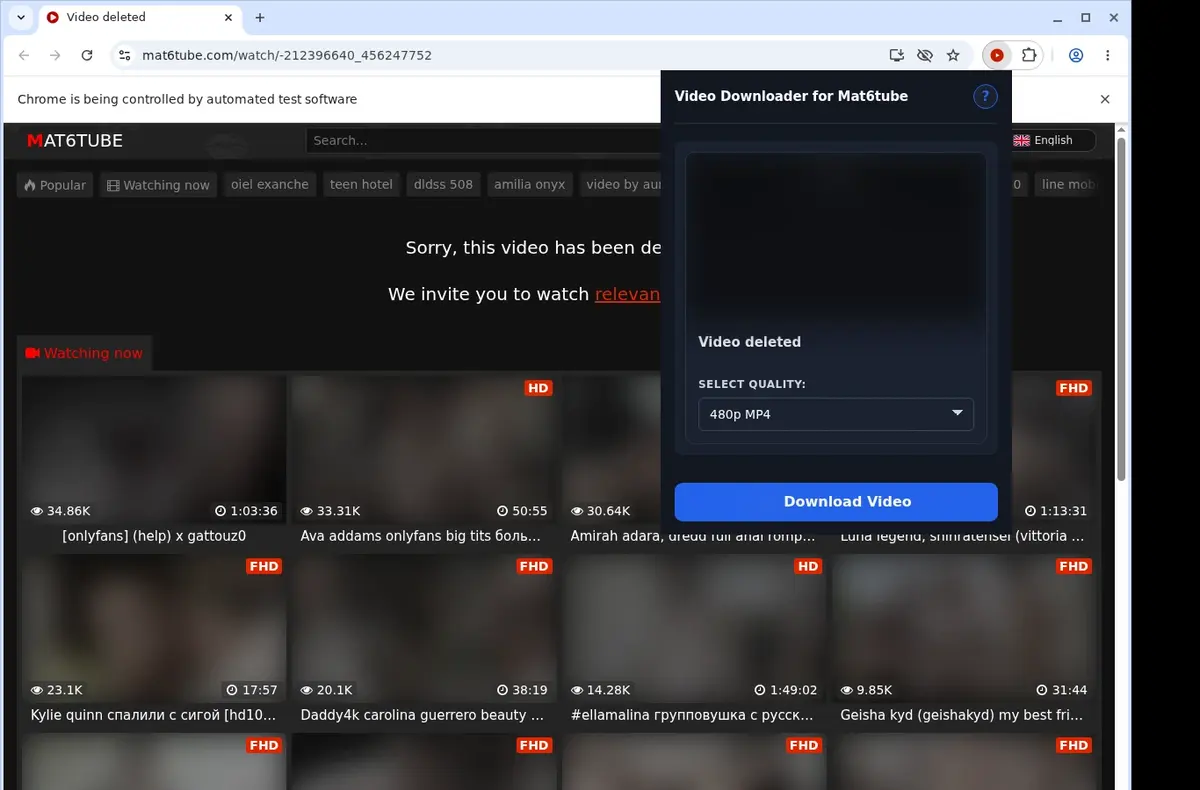Image resolution: width=1200 pixels, height=790 pixels.
Task: Open Chrome's three-dot menu
Action: click(1108, 55)
